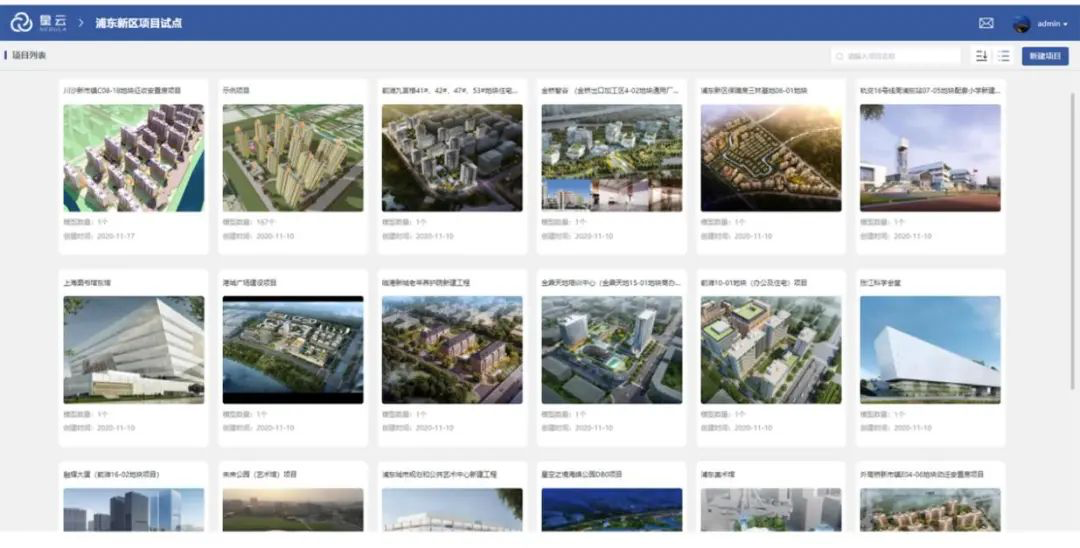The image size is (1080, 548).
Task: Click the 浦东美术馆 card title
Action: (718, 474)
